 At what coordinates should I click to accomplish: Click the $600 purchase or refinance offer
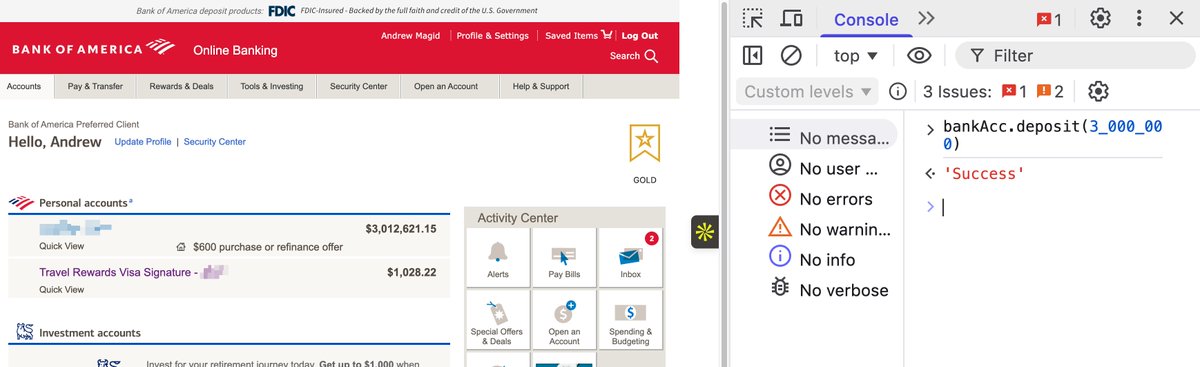(x=268, y=247)
